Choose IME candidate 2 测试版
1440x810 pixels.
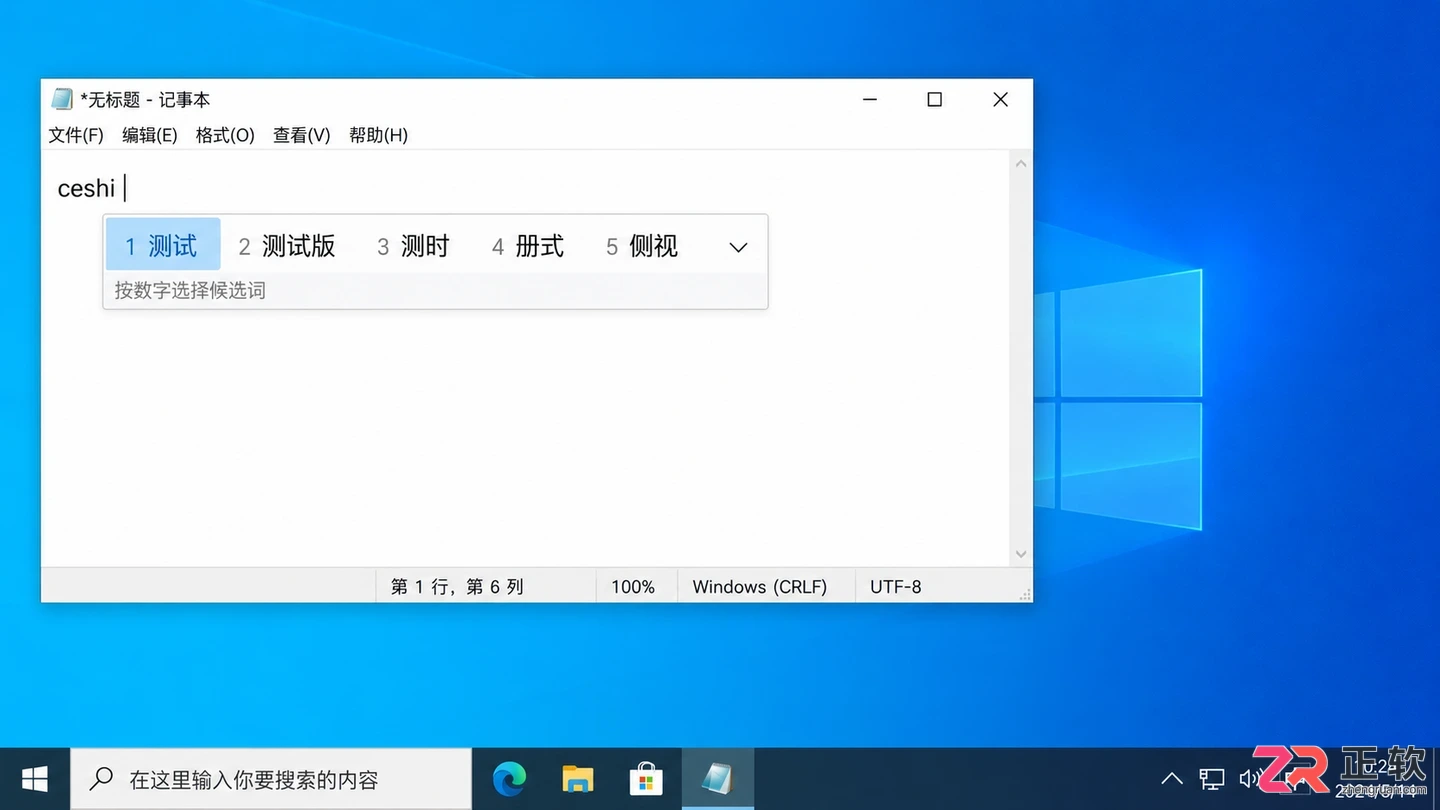286,246
